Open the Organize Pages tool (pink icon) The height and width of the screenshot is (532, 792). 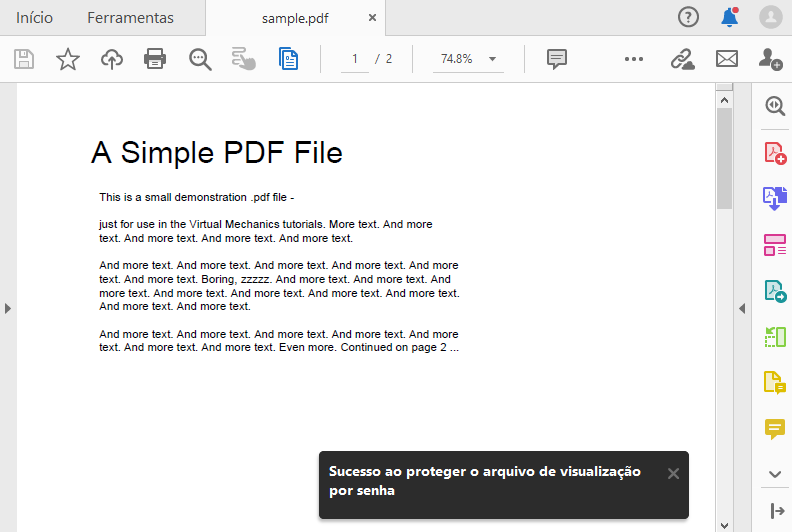coord(775,245)
